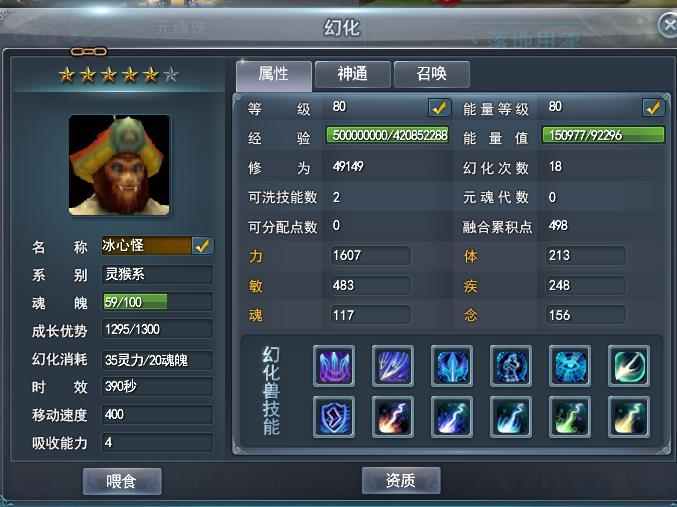Confirm the name 冰心怪 with checkmark

pos(202,246)
